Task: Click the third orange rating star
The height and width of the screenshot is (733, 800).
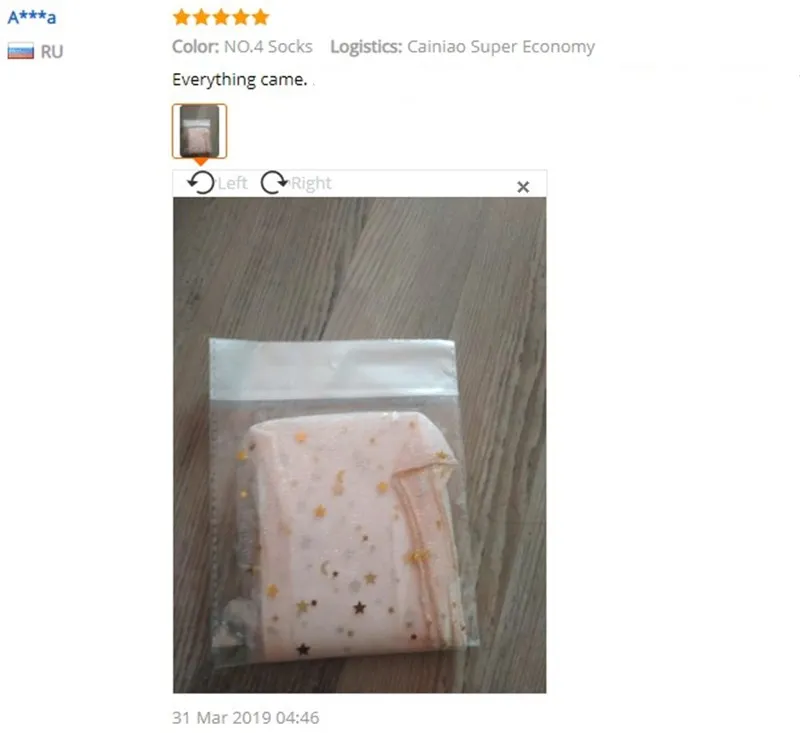Action: point(221,17)
